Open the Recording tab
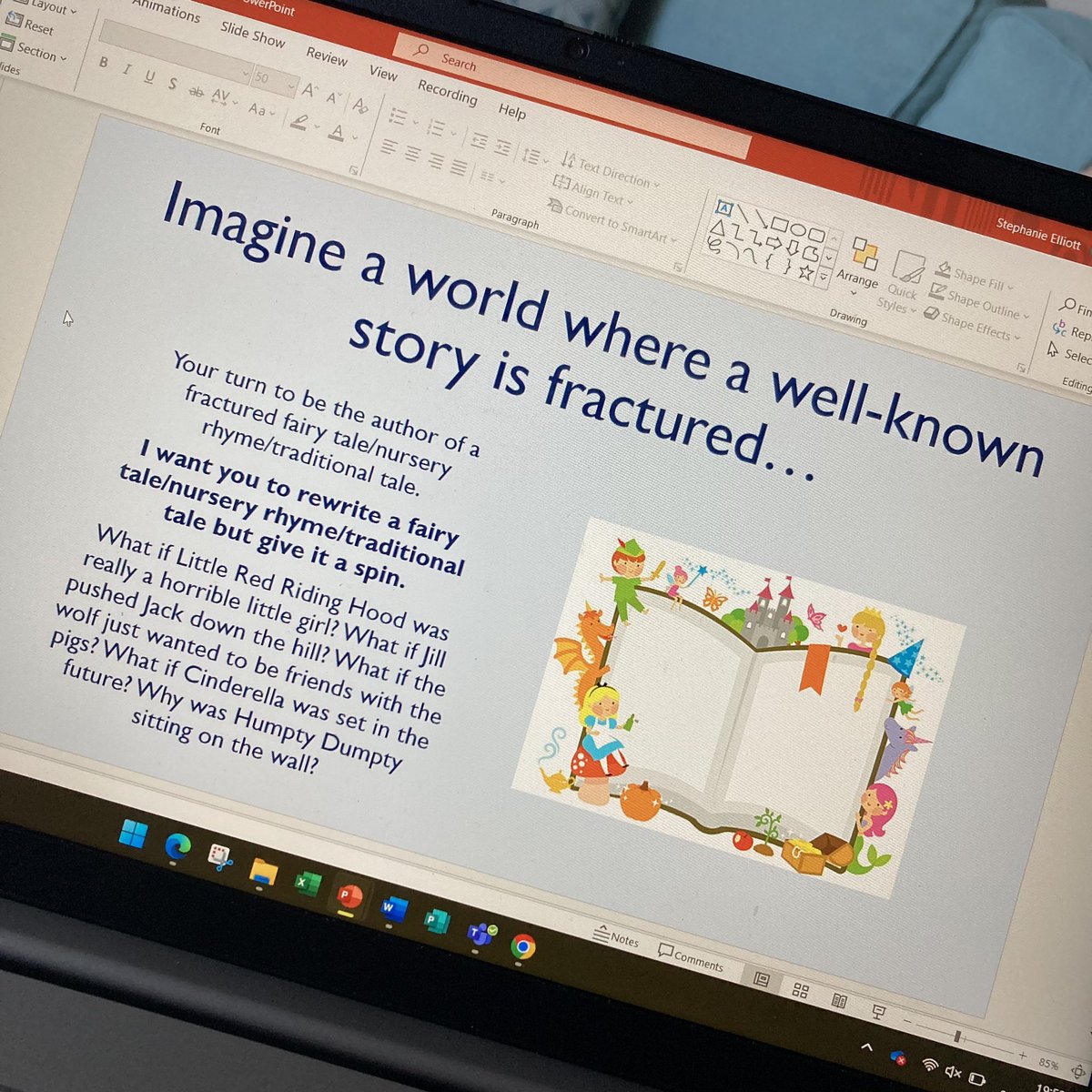Screen dimensions: 1092x1092 point(447,91)
